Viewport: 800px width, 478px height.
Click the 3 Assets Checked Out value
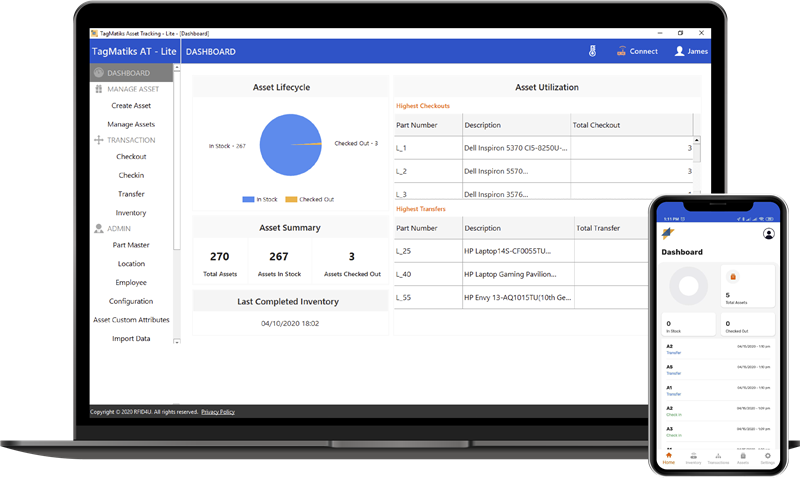[x=352, y=257]
